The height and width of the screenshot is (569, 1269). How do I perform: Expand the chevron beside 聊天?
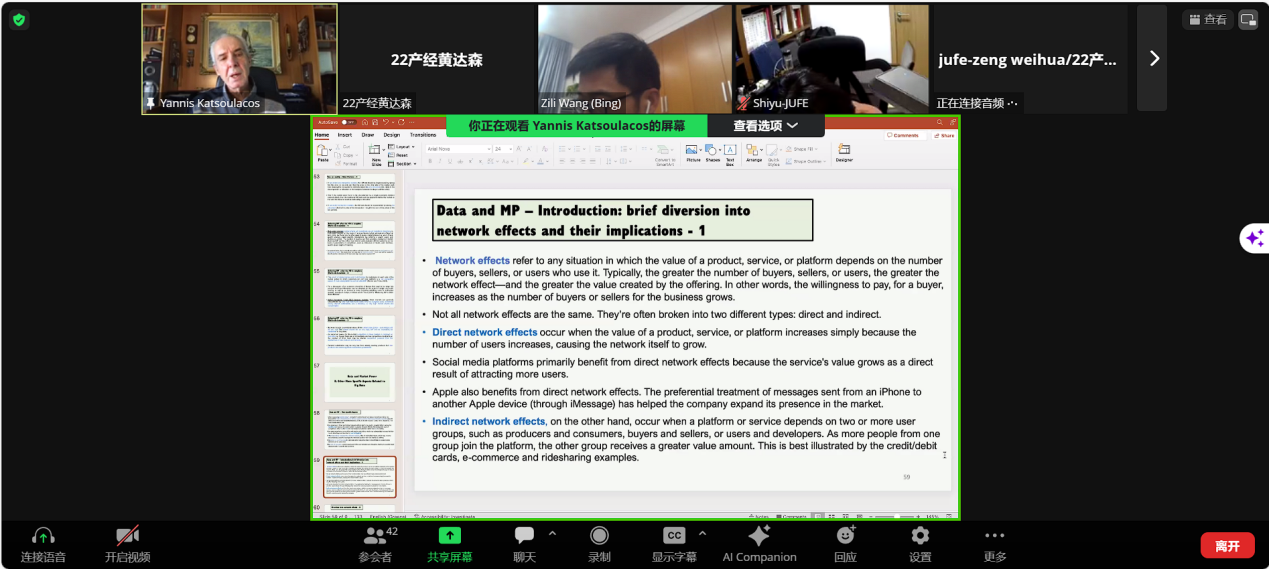[552, 533]
